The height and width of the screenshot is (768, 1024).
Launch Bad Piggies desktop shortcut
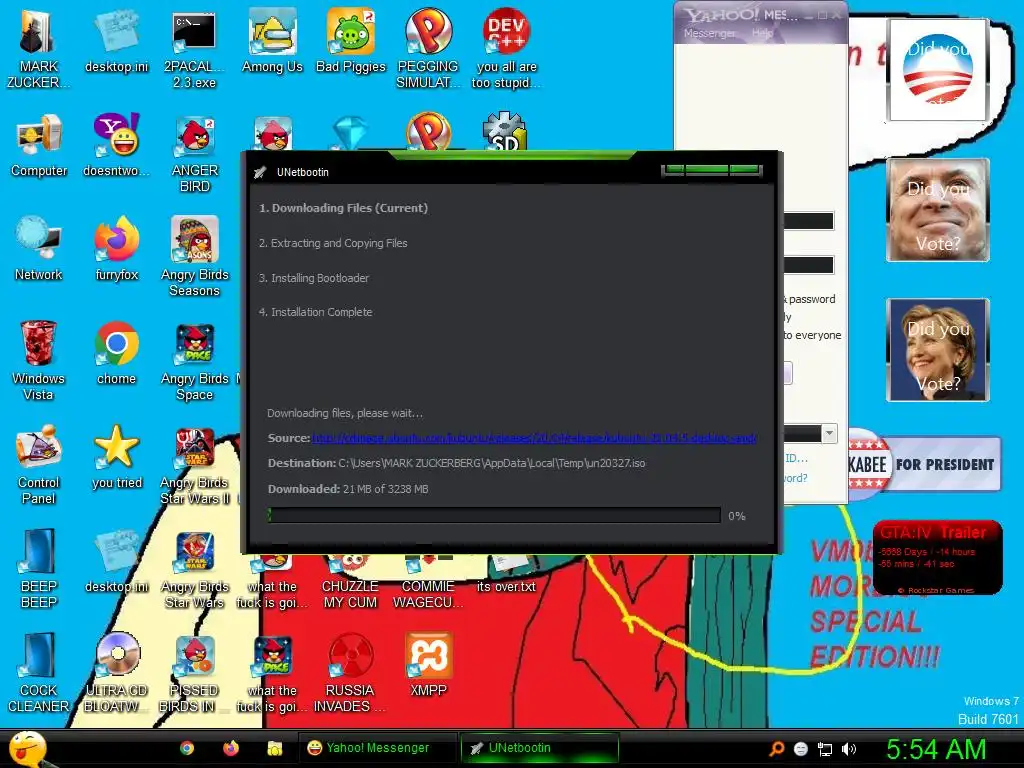(351, 42)
